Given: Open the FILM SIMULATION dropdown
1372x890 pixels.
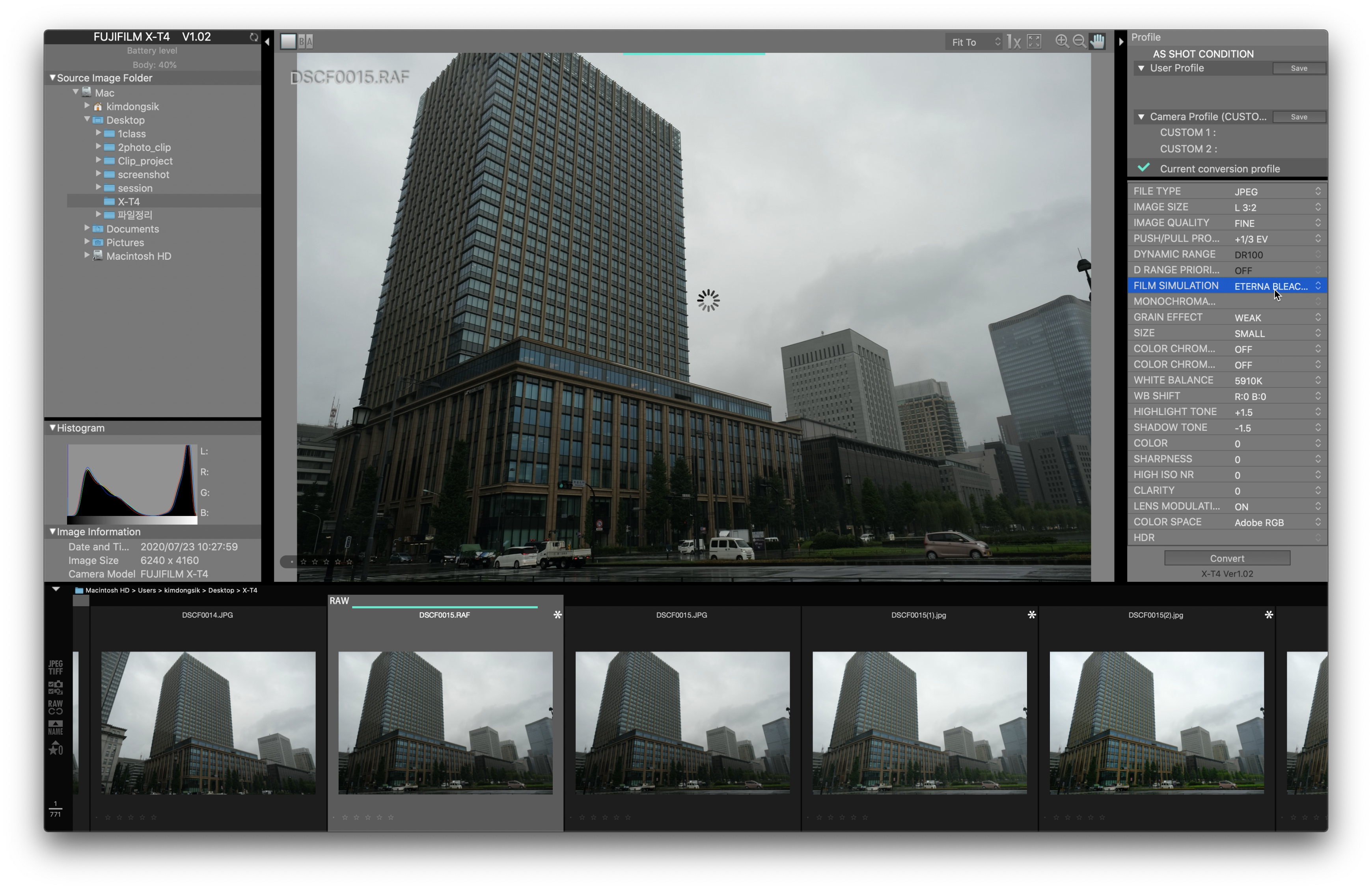Looking at the screenshot, I should point(1277,286).
